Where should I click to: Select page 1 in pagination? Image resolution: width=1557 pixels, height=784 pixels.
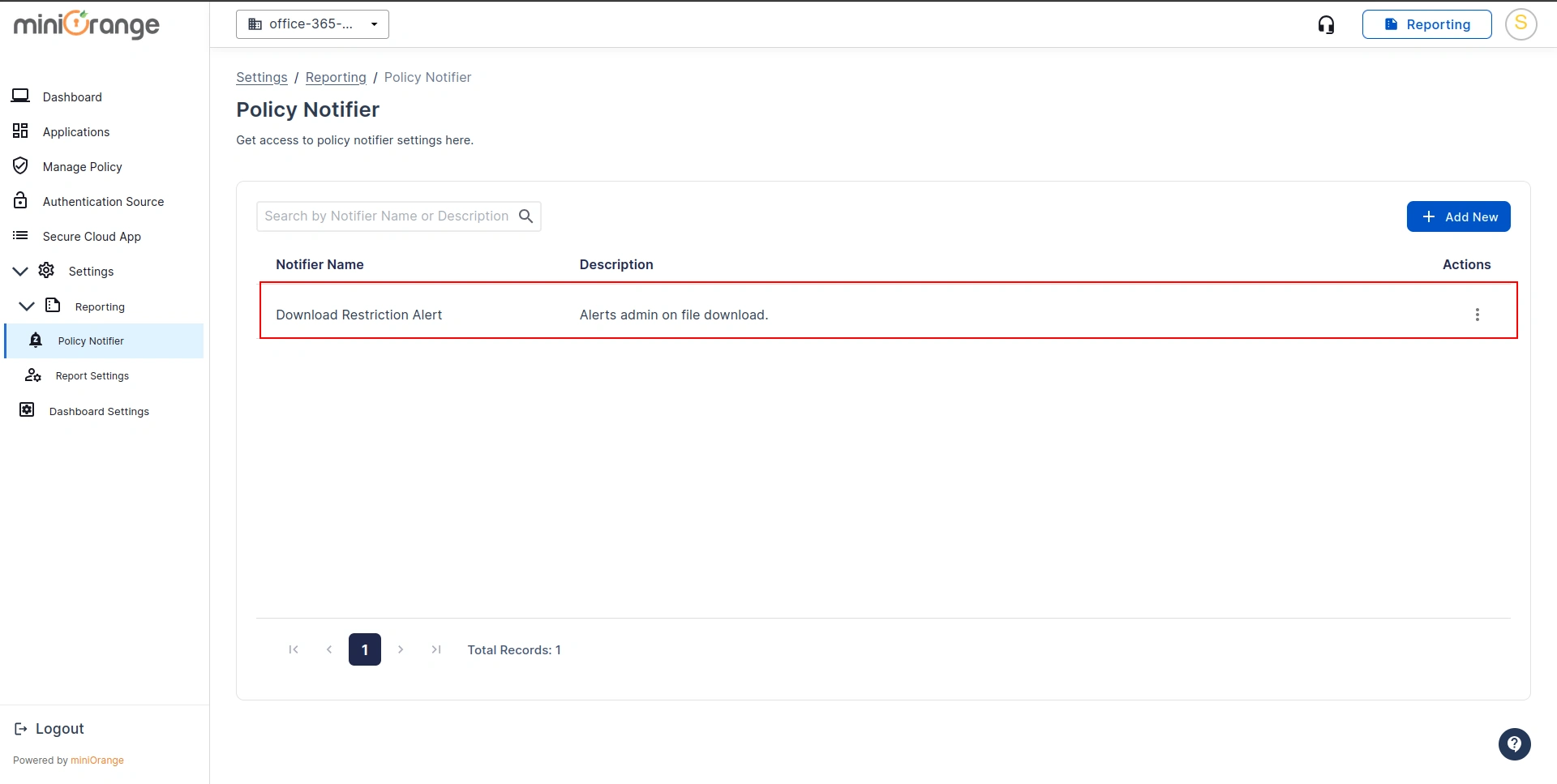(x=365, y=649)
